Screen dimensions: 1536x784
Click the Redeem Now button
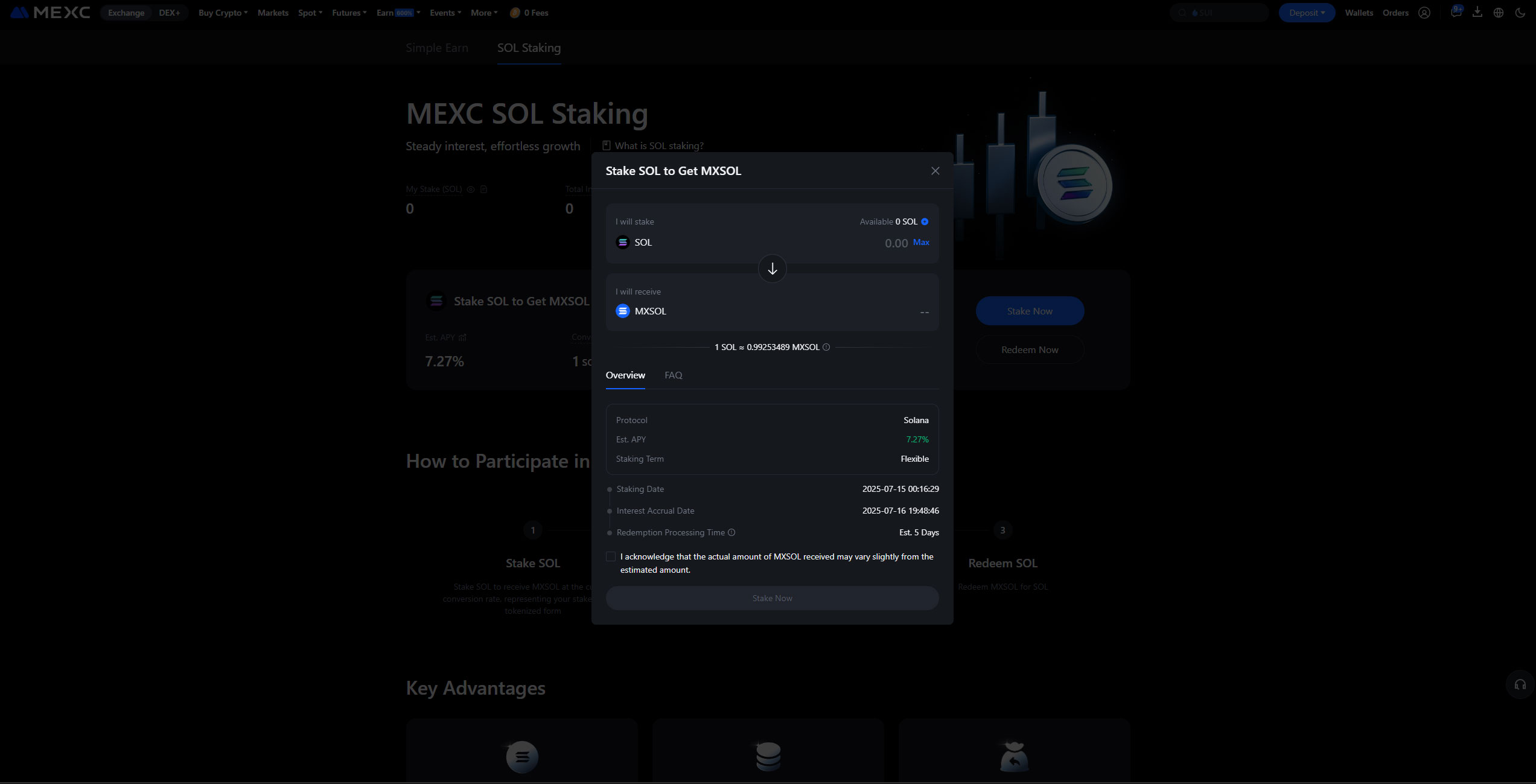[1030, 349]
